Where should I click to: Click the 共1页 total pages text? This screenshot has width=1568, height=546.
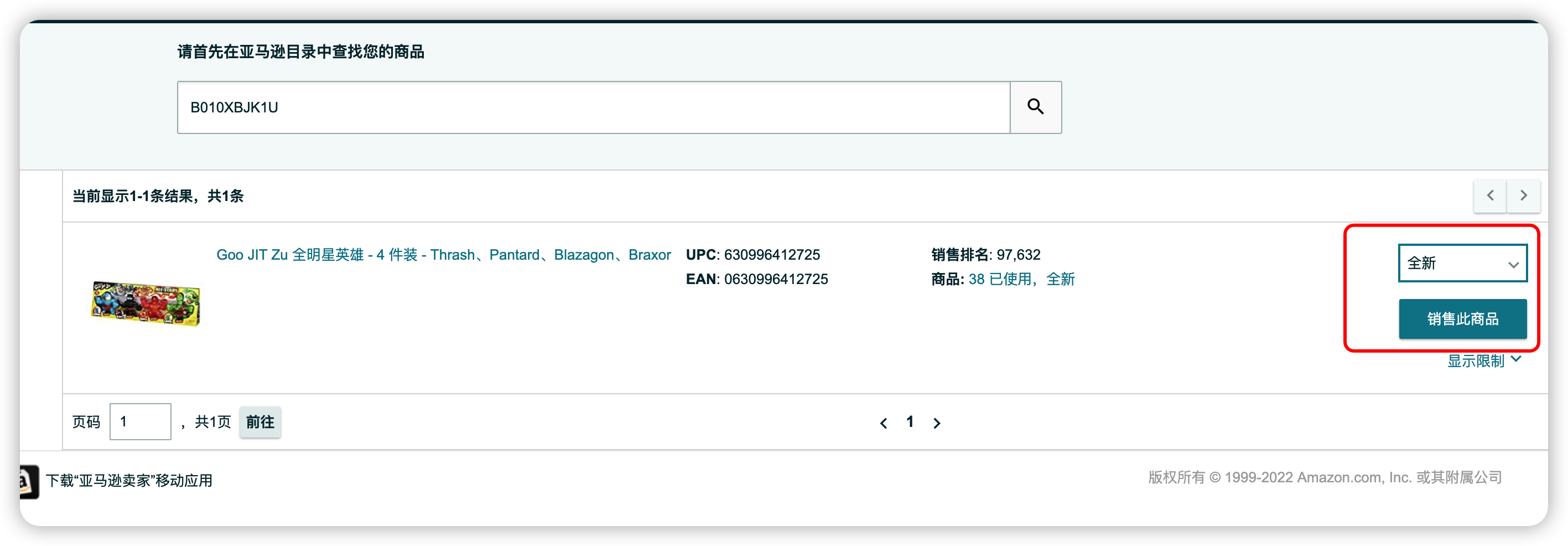(213, 422)
